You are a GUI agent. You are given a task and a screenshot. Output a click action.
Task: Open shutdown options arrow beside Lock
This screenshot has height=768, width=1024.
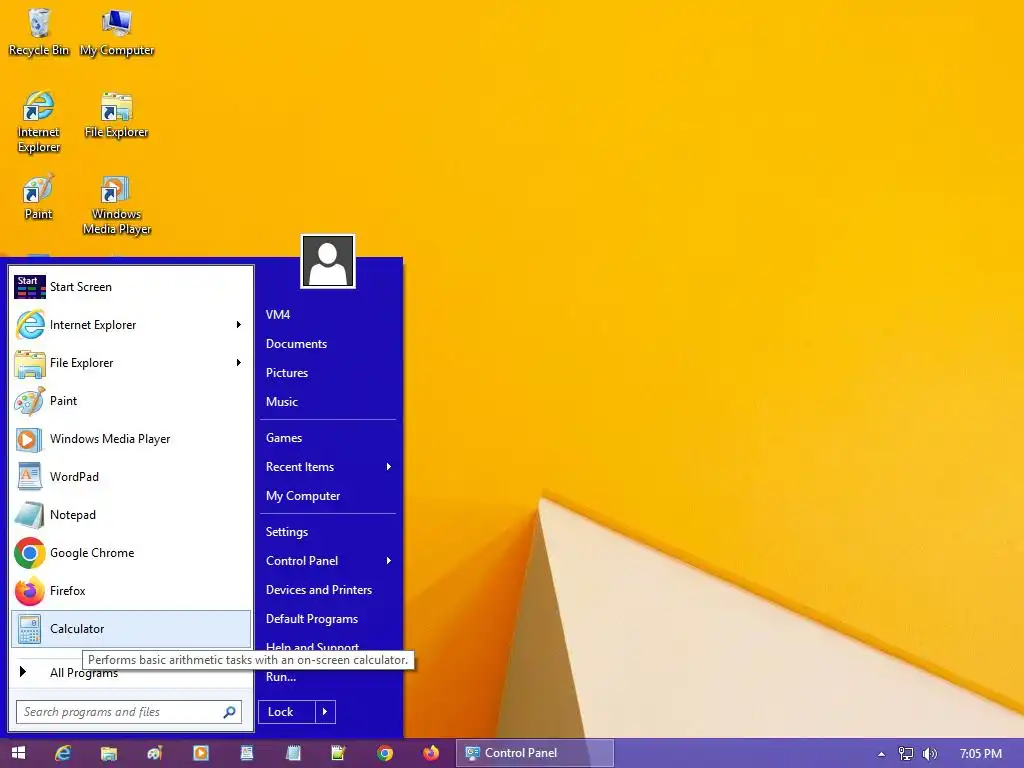coord(325,712)
